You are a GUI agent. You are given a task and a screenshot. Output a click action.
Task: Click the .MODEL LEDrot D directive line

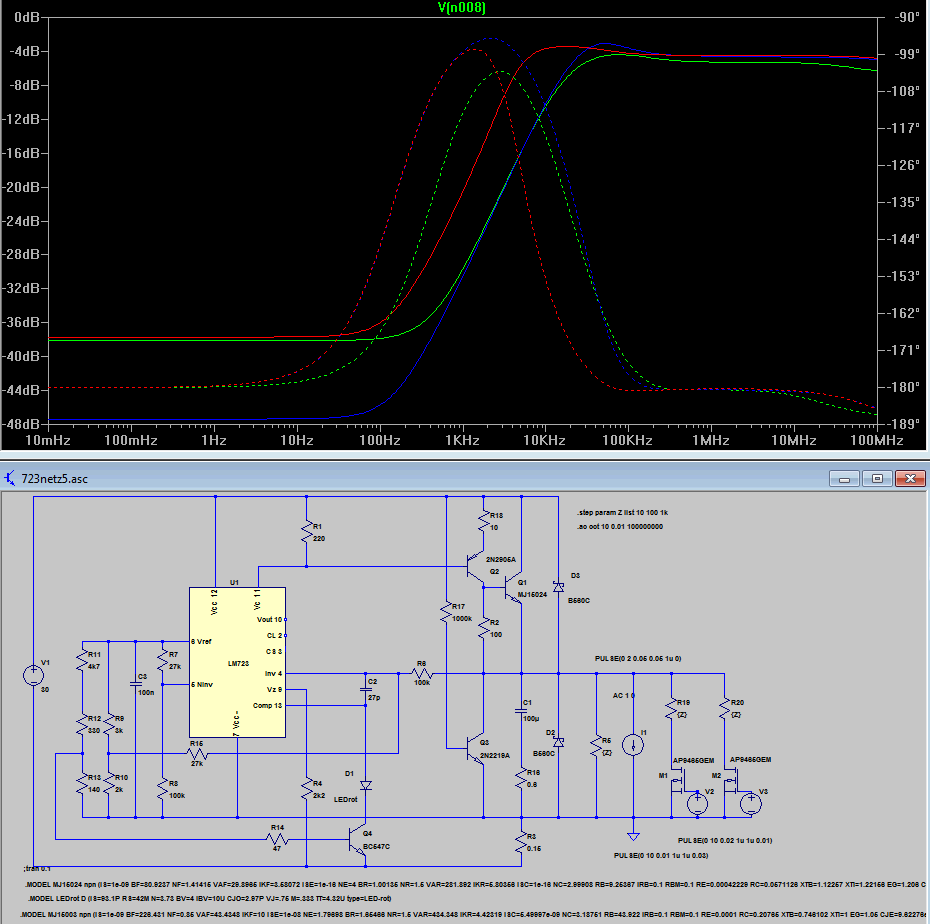(210, 898)
